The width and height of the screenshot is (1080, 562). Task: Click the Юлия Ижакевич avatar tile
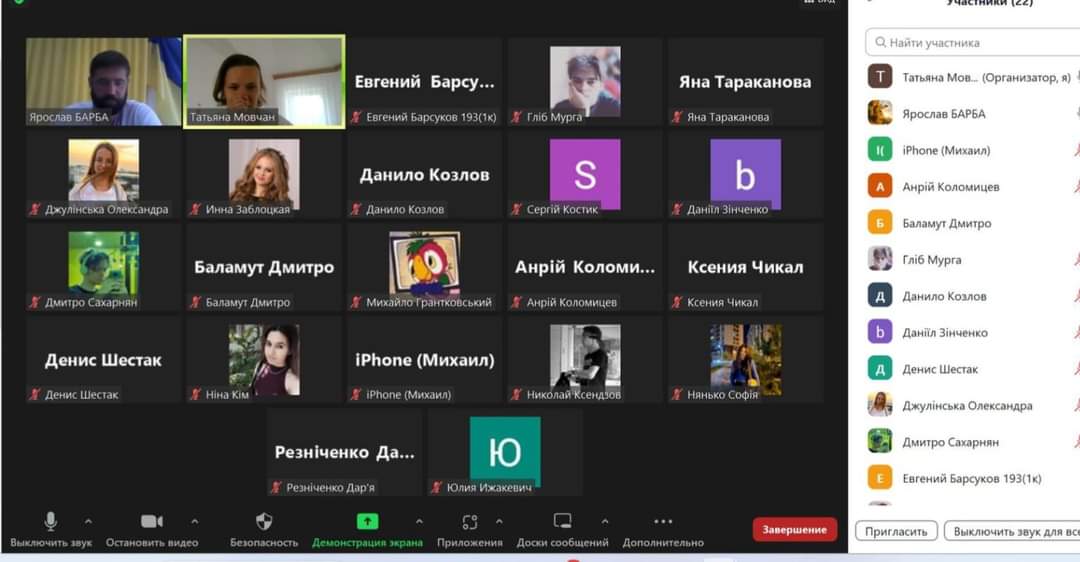point(505,451)
